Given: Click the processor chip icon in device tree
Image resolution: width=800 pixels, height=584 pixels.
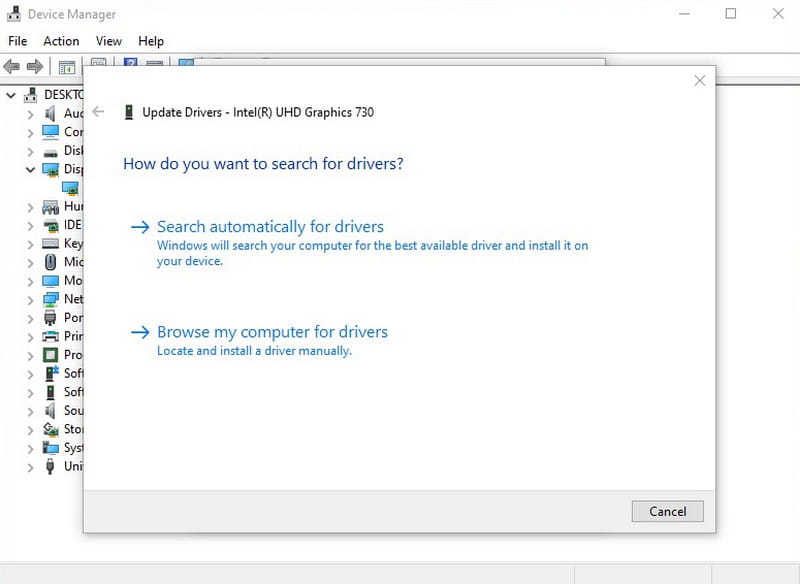Looking at the screenshot, I should (50, 355).
